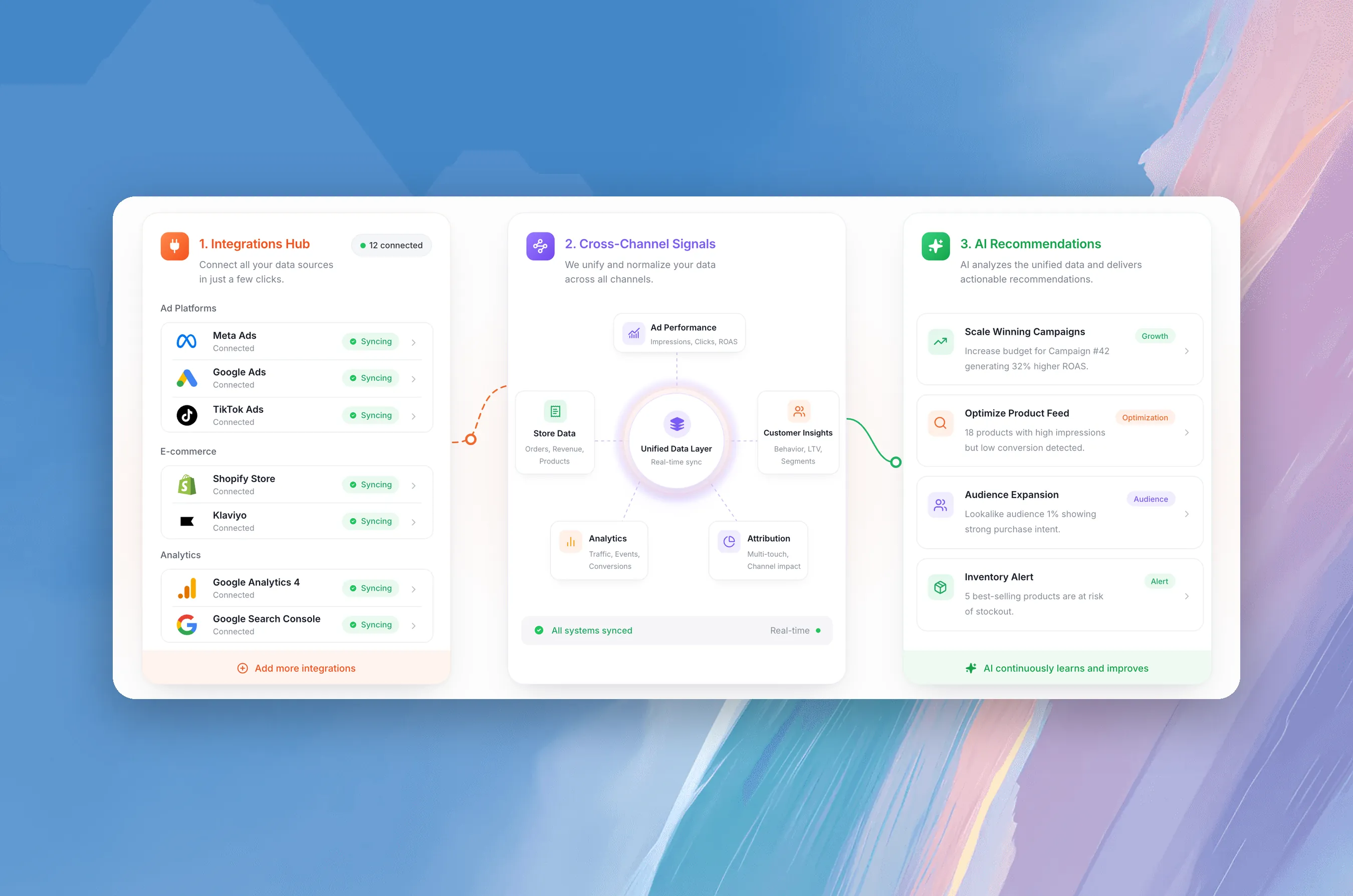
Task: Click the Growth tag
Action: pos(1155,336)
